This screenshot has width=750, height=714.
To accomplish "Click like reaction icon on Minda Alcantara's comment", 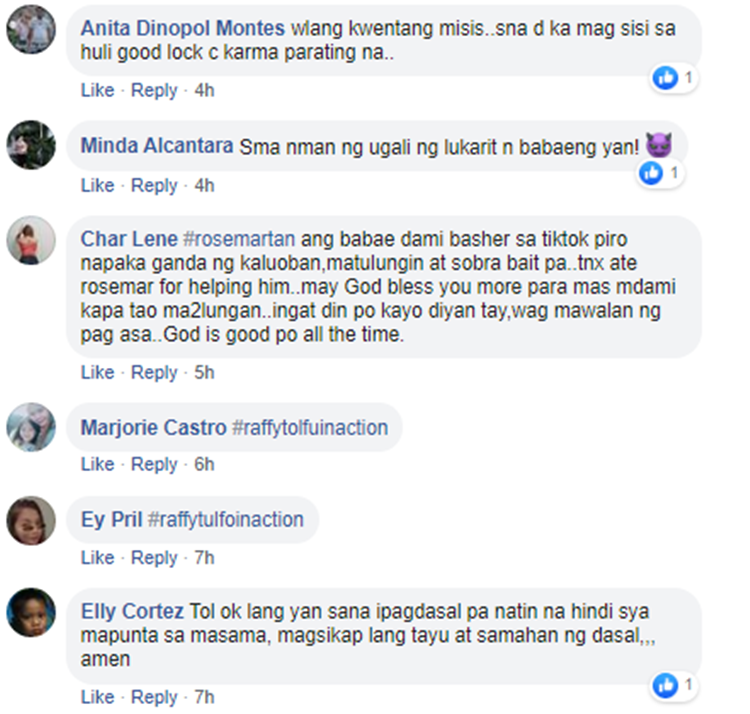I will tap(651, 173).
